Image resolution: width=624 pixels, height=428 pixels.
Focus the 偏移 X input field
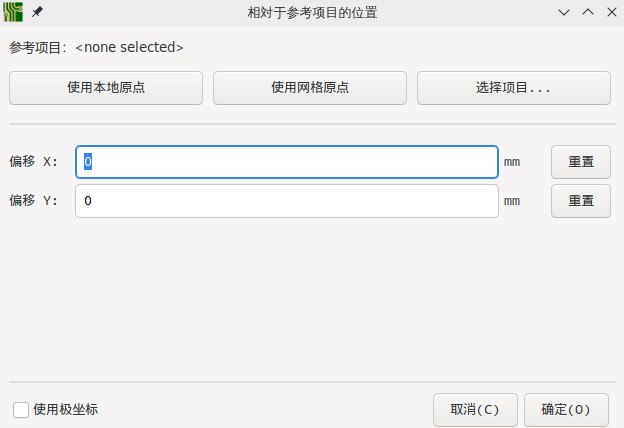tap(287, 162)
